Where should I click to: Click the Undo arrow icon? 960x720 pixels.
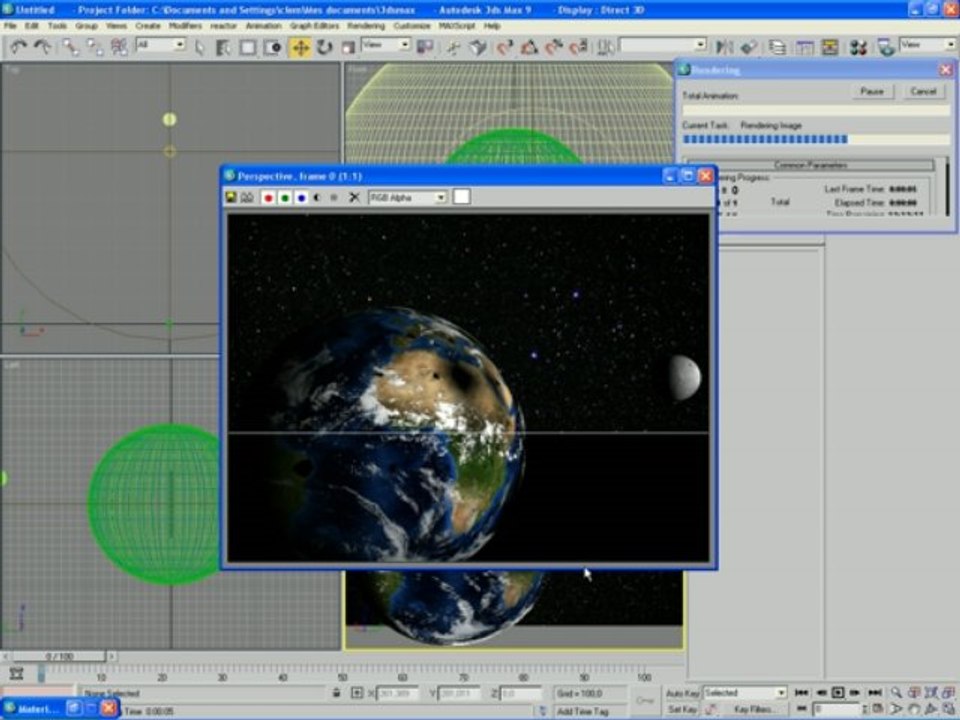(18, 47)
